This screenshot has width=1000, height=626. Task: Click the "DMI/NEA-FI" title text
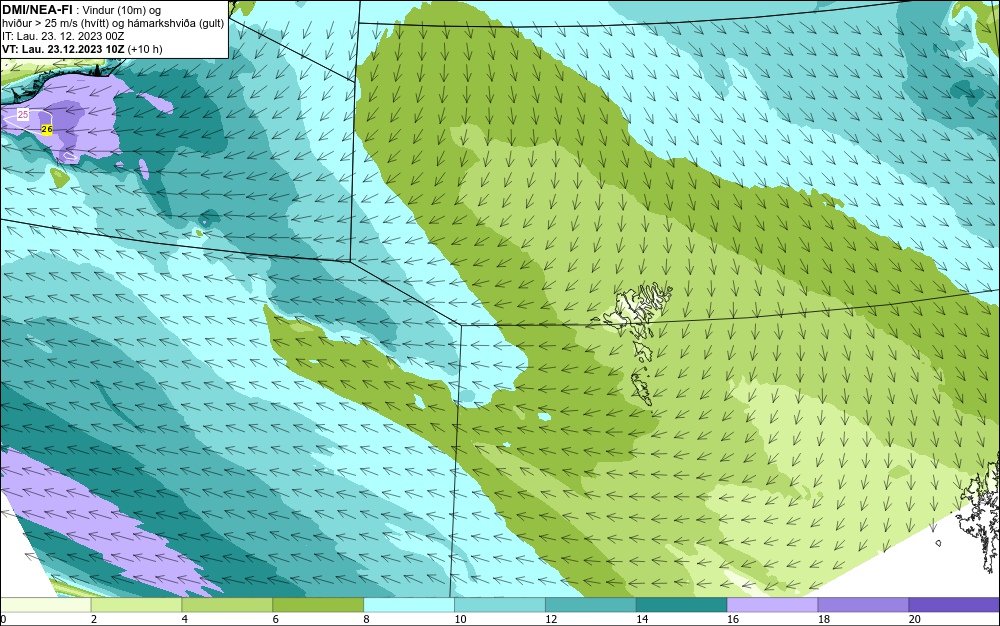pyautogui.click(x=37, y=10)
